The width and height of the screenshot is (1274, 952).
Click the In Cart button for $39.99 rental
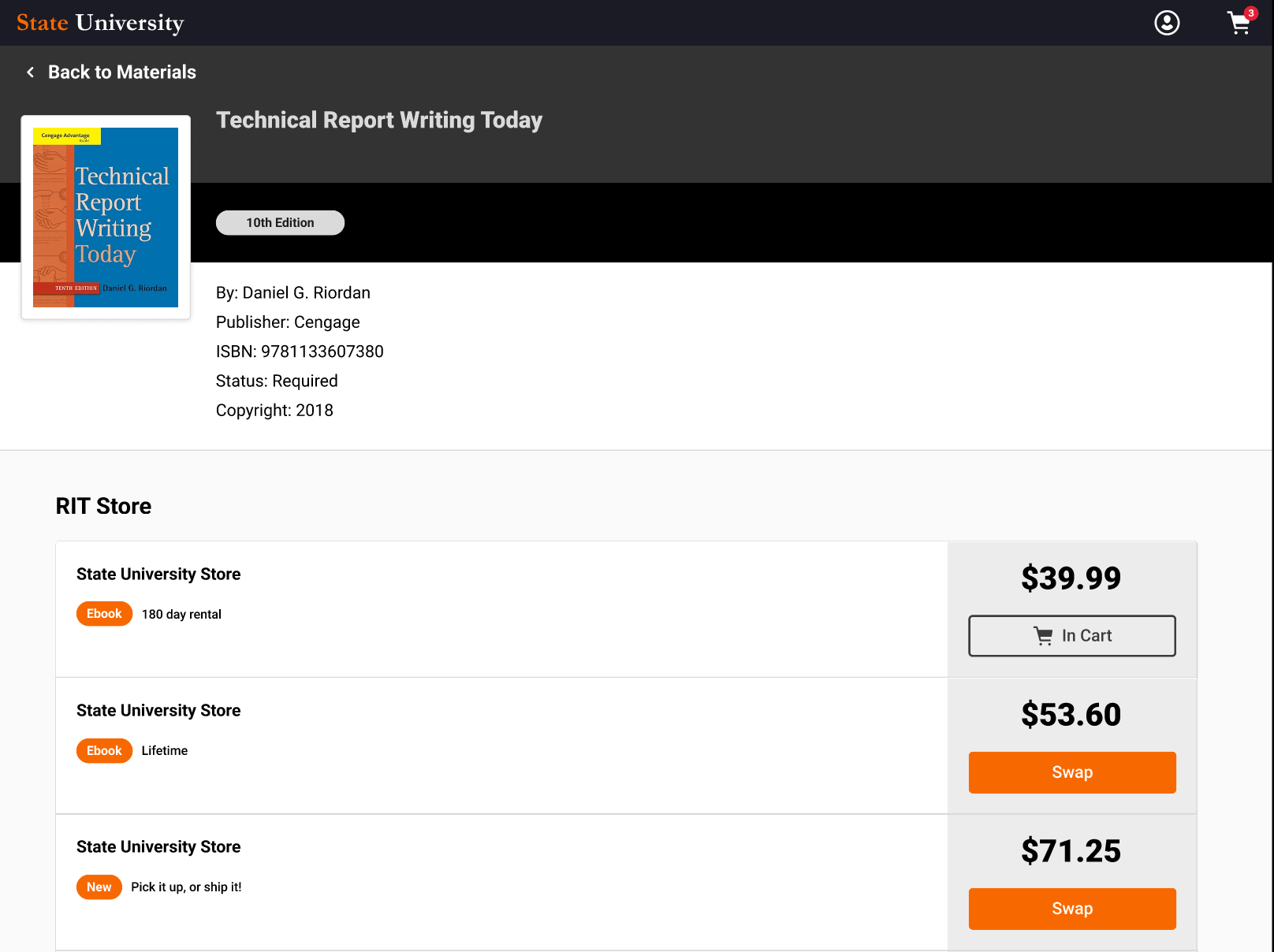(1072, 636)
